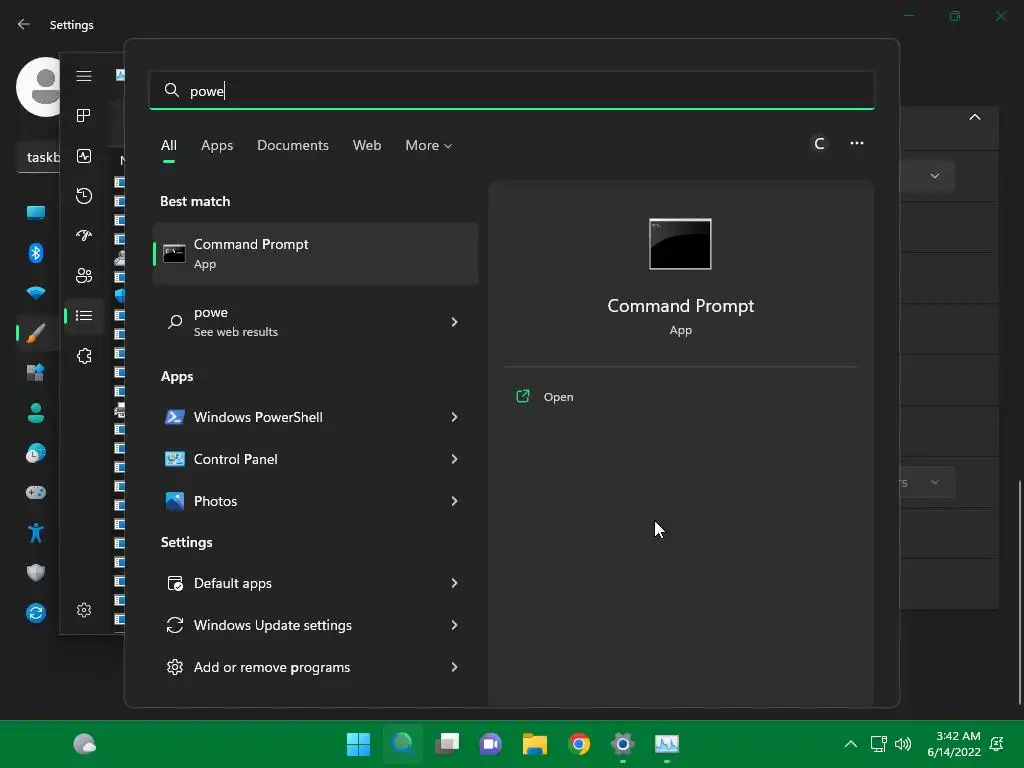Click the Add or remove programs gear icon
This screenshot has height=768, width=1024.
tap(174, 667)
